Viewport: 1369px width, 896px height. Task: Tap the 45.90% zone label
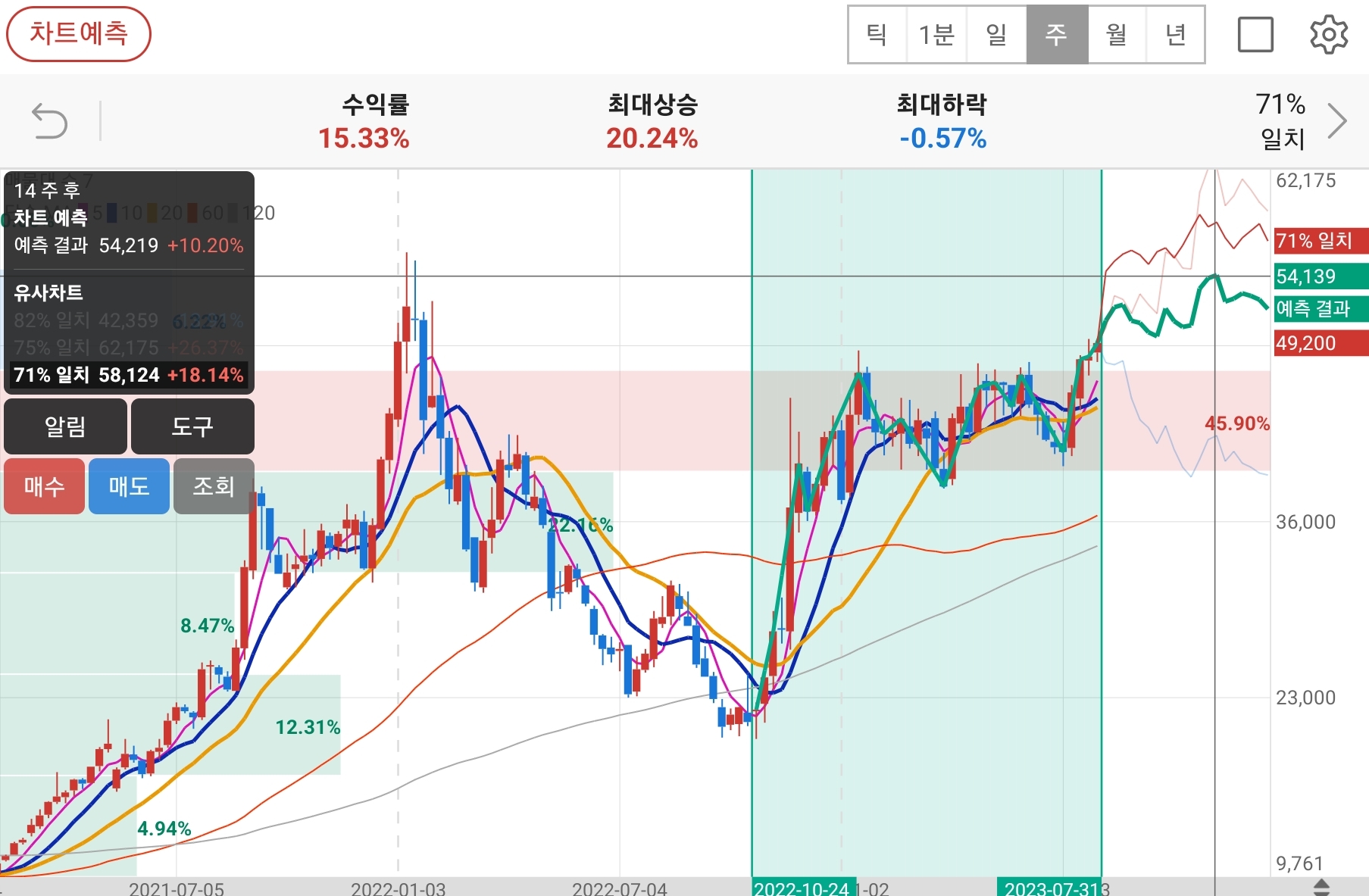tap(1237, 423)
